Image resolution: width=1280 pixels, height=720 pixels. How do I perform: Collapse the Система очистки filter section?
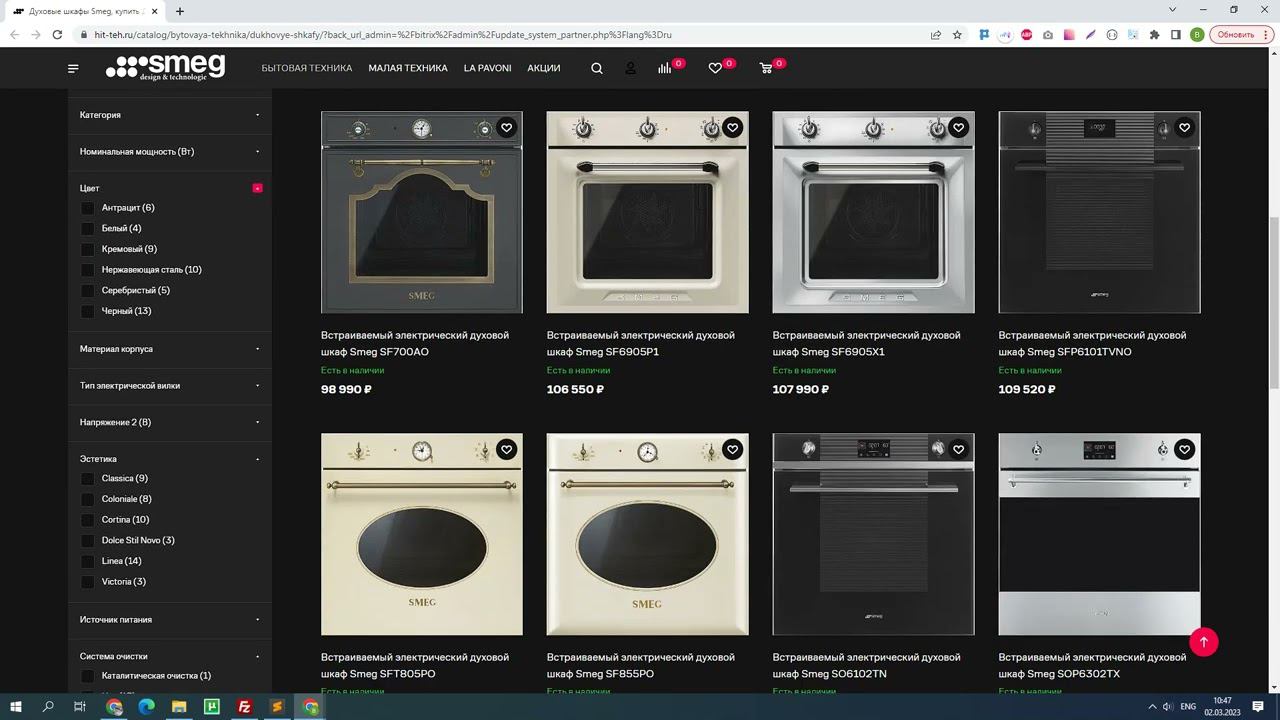pyautogui.click(x=170, y=657)
